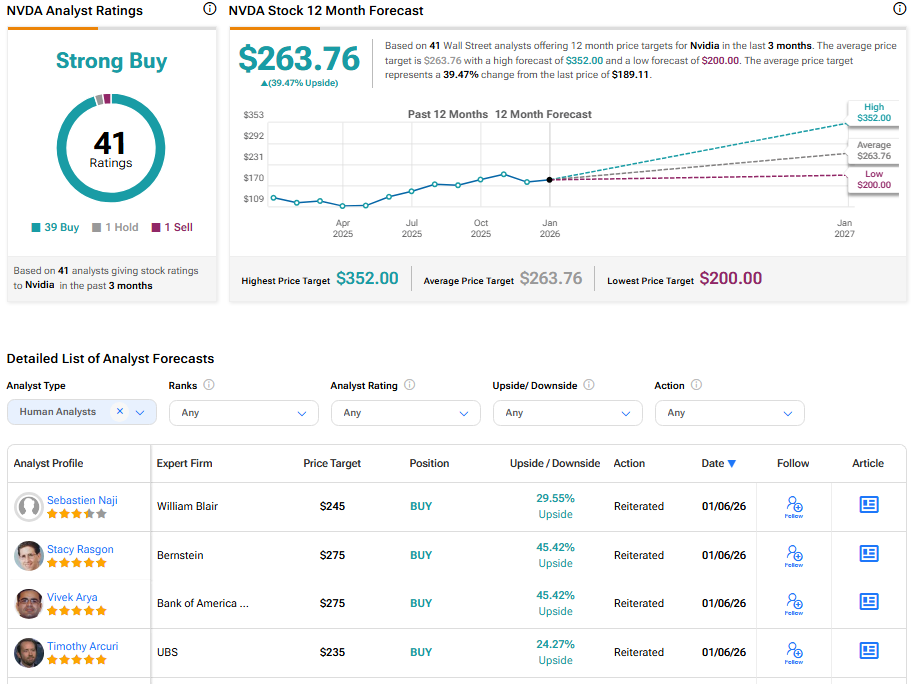Open article icon for Vivek Arya

pos(869,602)
